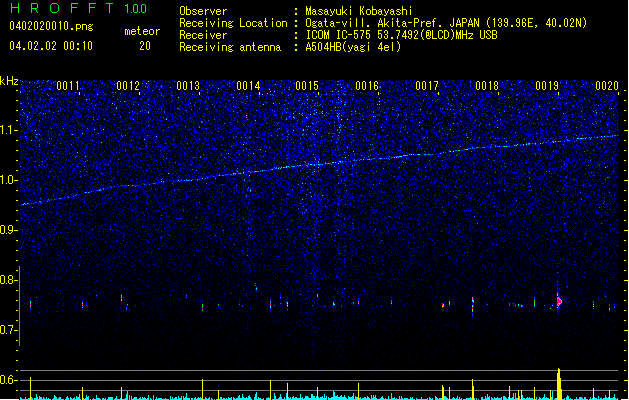Select the Ogata-vill. Akita-Pref. JAPAN location text
Screen dimensions: 629x400
[446, 23]
